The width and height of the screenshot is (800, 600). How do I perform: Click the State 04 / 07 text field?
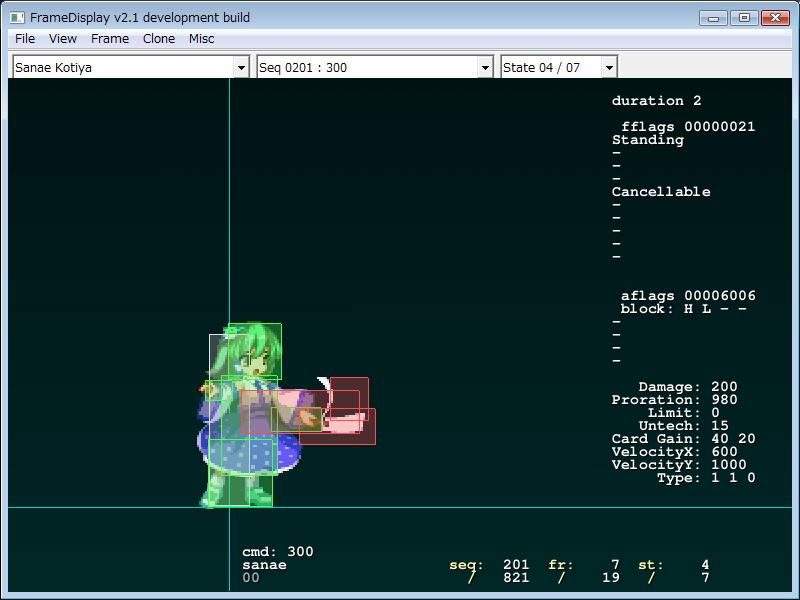click(550, 68)
